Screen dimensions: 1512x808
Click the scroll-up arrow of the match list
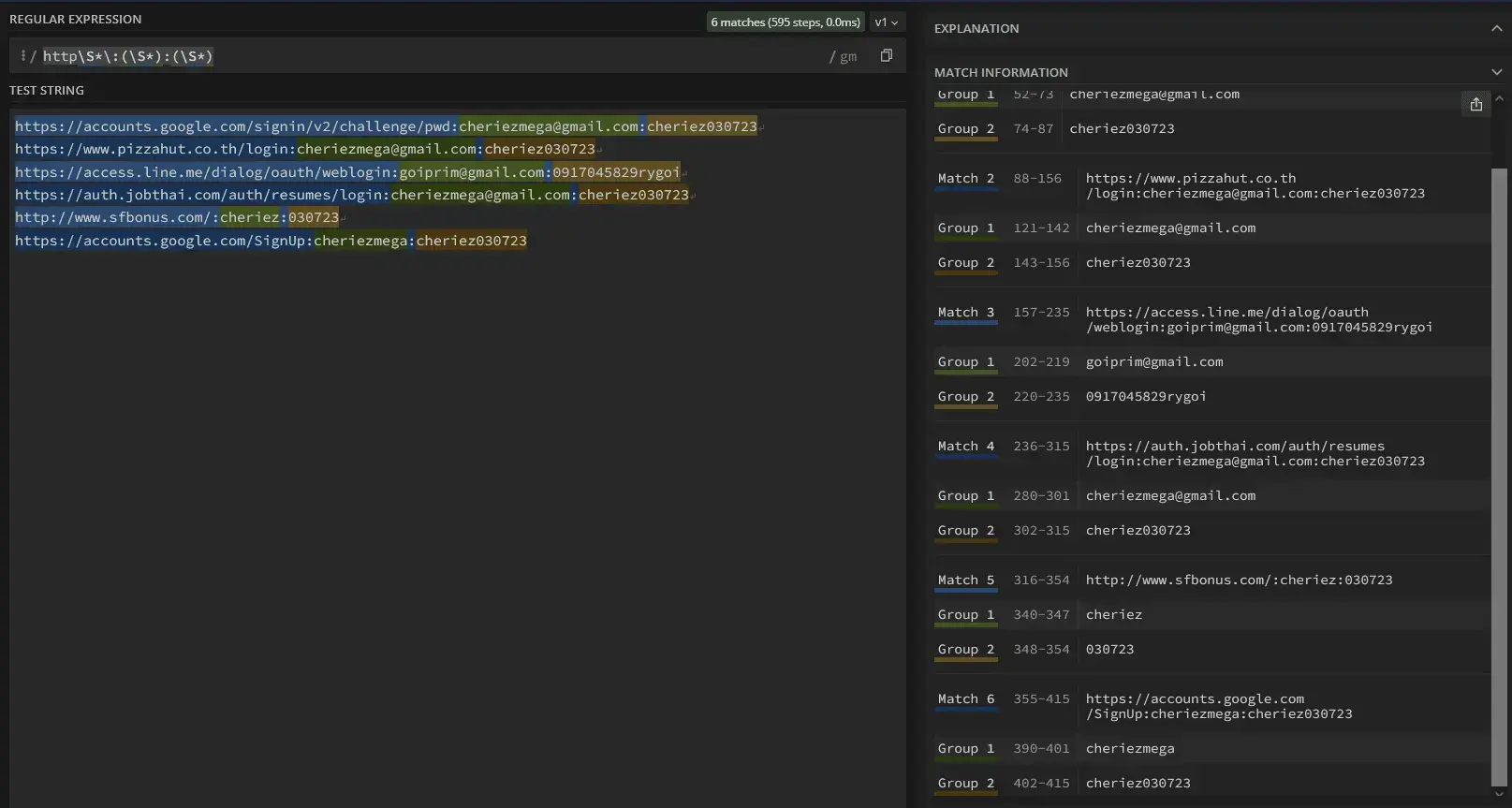point(1499,98)
